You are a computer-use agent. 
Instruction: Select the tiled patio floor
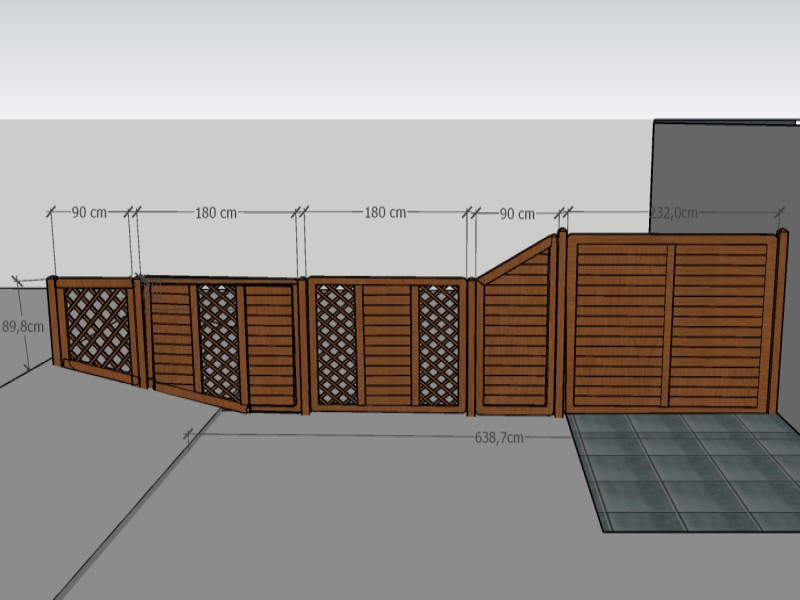tap(689, 472)
